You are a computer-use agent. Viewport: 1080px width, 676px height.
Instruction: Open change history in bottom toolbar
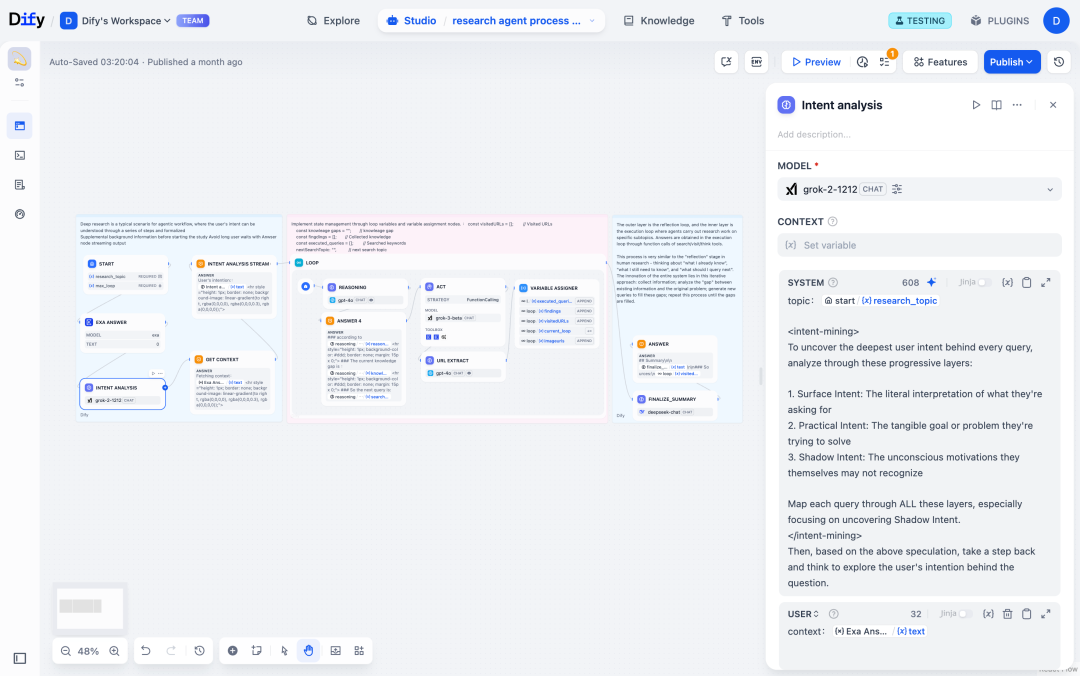click(x=200, y=651)
